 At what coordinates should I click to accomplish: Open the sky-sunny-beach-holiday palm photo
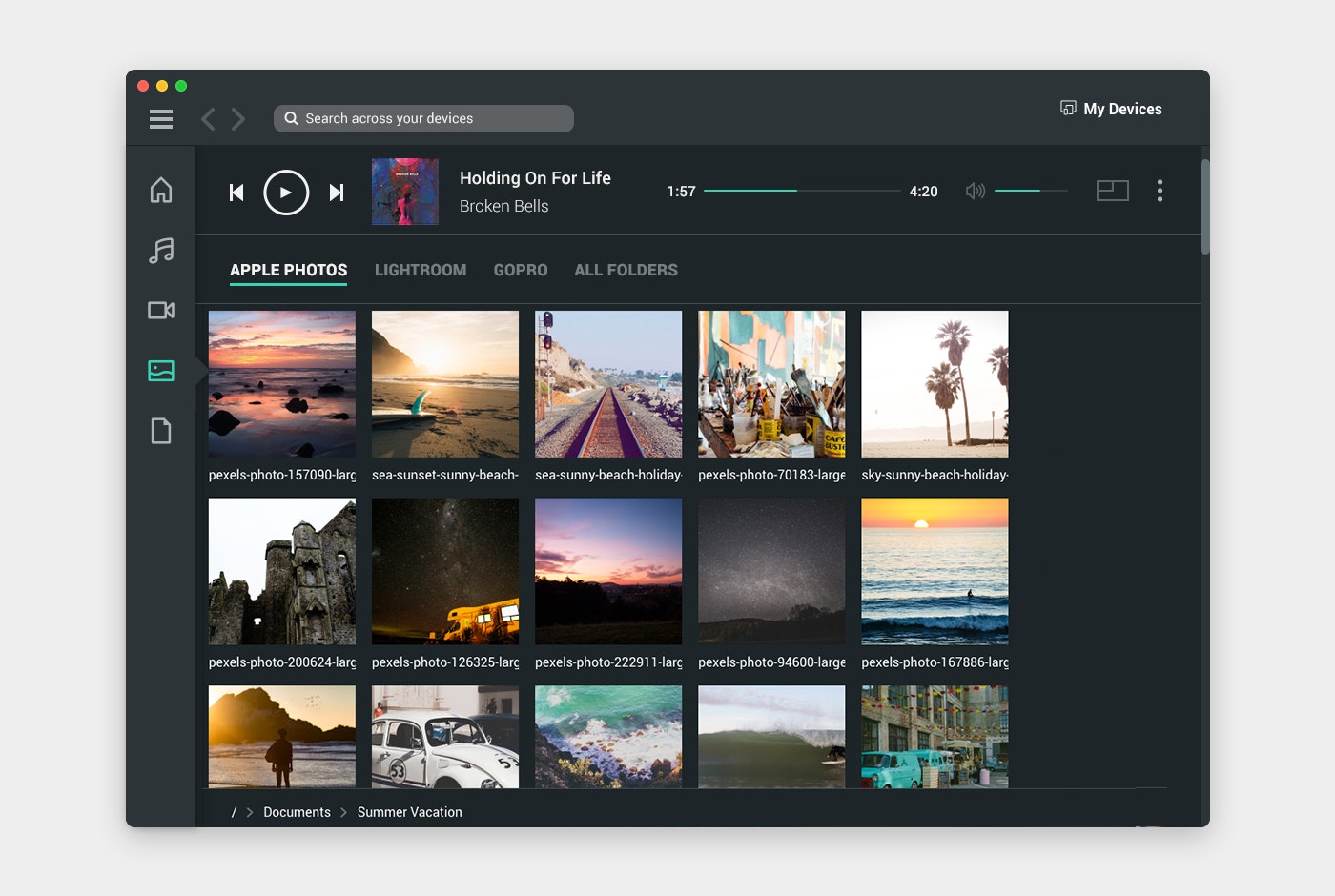[934, 383]
